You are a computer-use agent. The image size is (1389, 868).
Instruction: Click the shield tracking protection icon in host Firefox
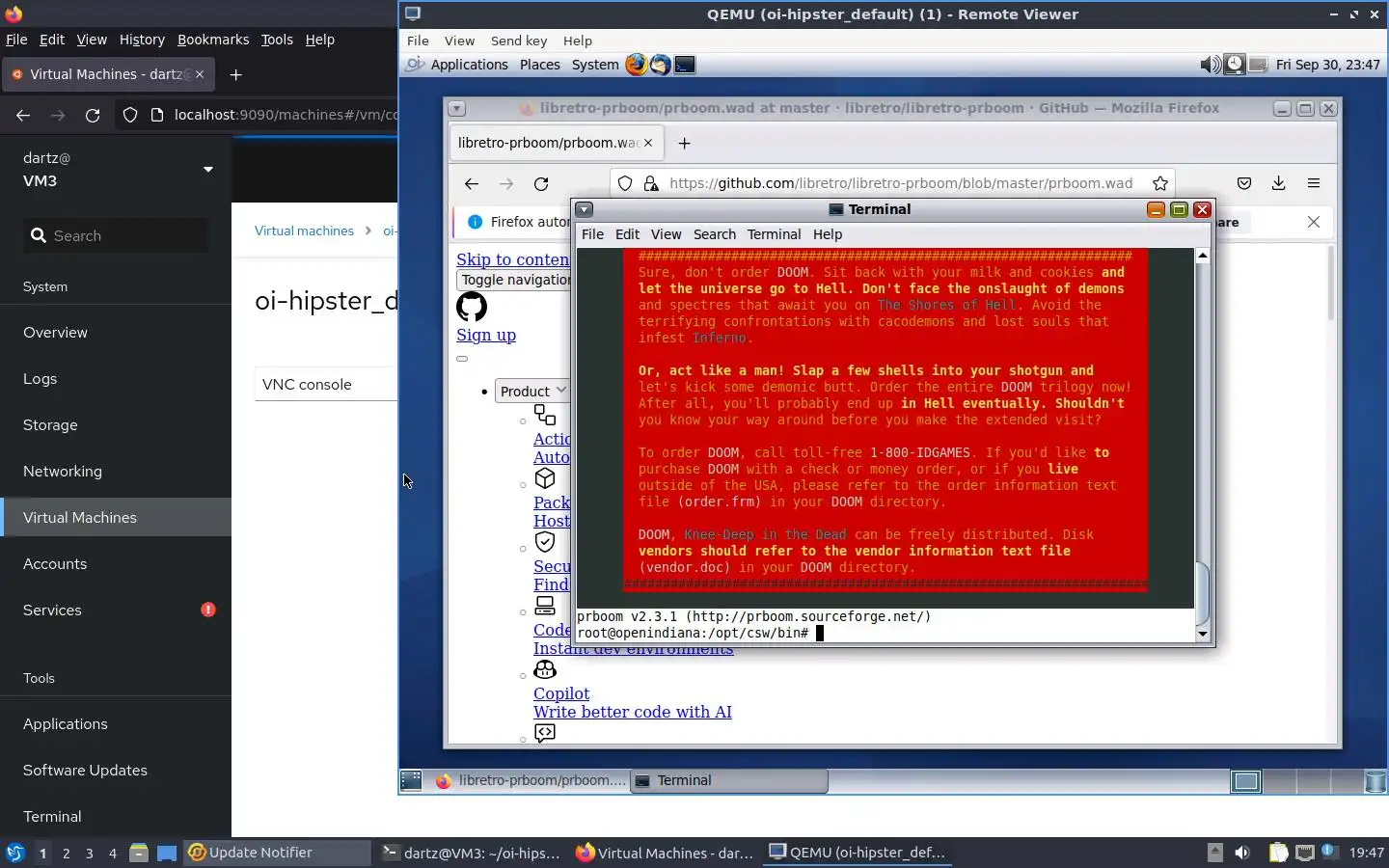(130, 115)
